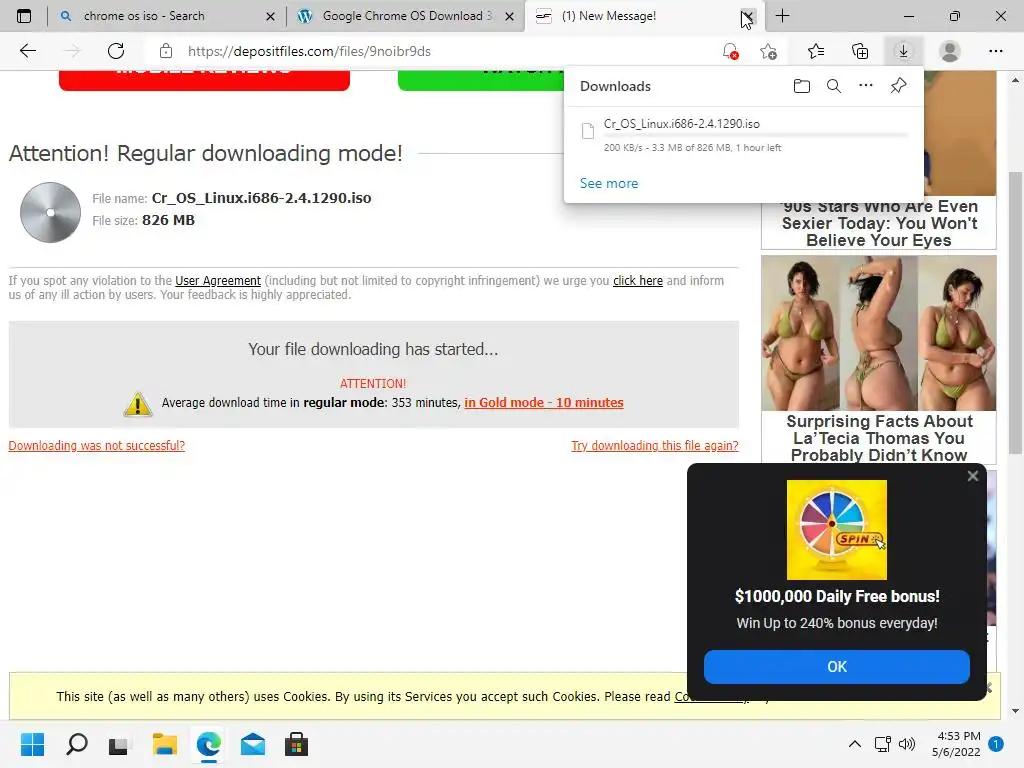Click the page vertical scrollbar thumb
Viewport: 1024px width, 768px height.
coord(1014,312)
